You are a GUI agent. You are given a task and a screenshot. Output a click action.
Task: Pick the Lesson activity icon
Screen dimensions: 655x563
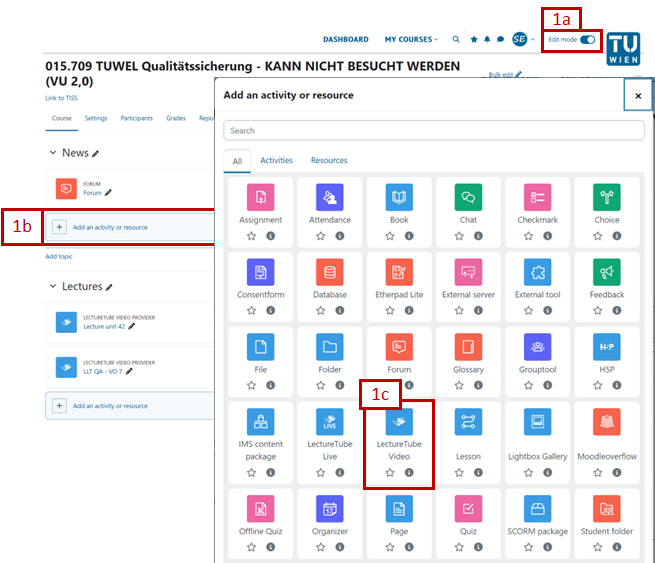click(x=468, y=421)
